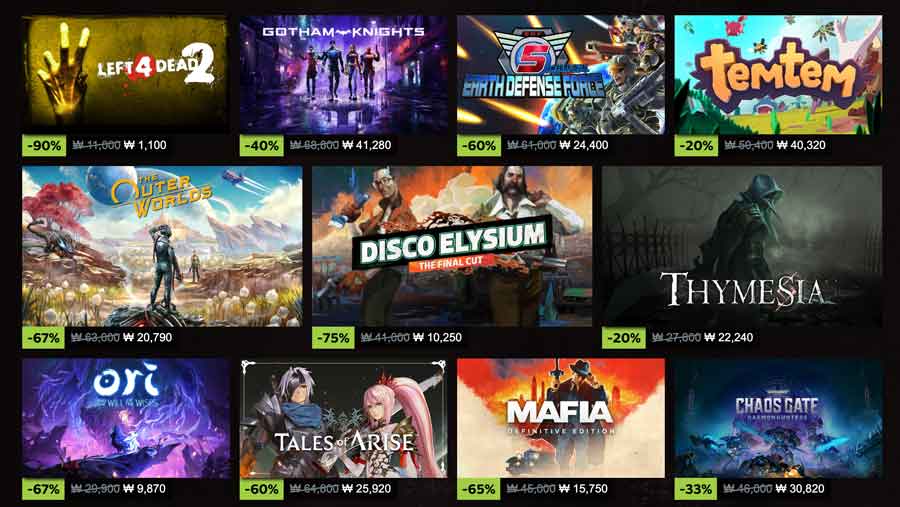This screenshot has height=507, width=900.
Task: Select the Earth Defense Force 5 tile
Action: pyautogui.click(x=561, y=74)
